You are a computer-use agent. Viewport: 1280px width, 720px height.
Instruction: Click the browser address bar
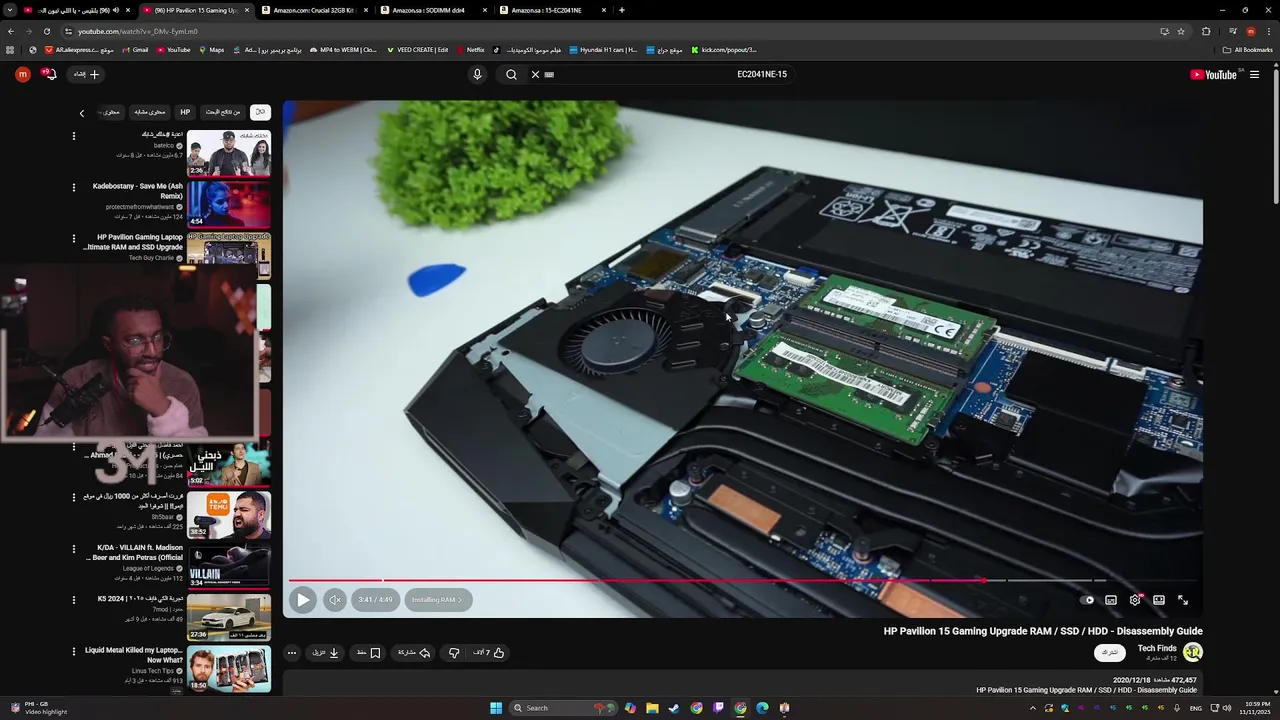[600, 31]
